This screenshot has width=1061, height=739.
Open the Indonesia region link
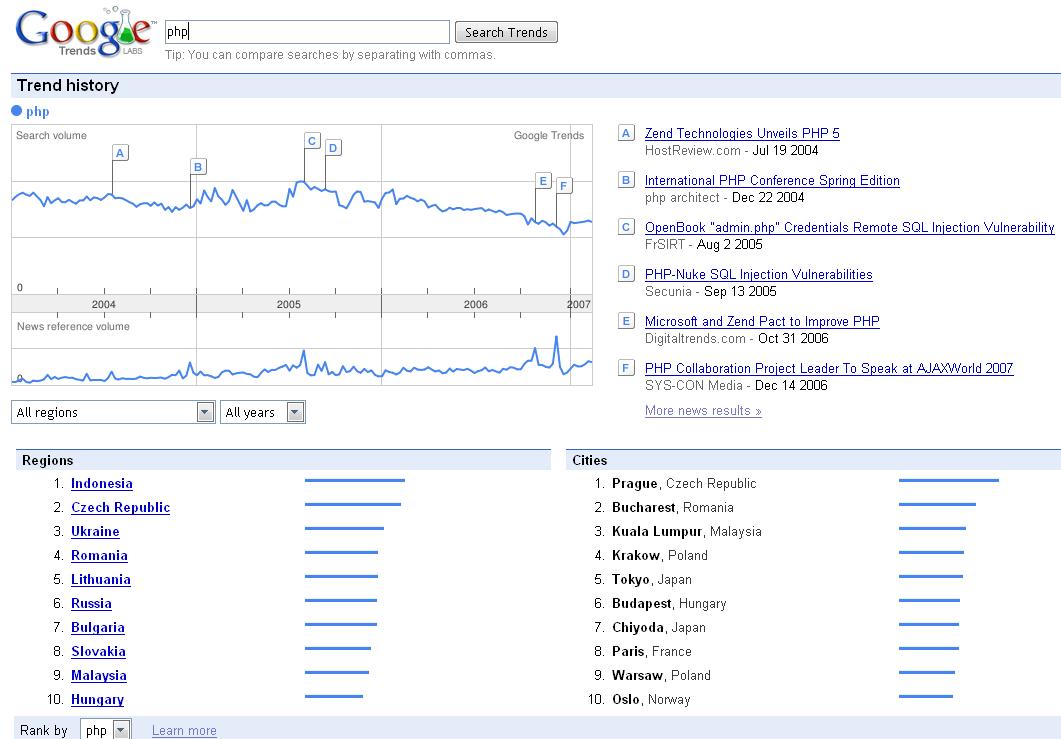(x=101, y=483)
